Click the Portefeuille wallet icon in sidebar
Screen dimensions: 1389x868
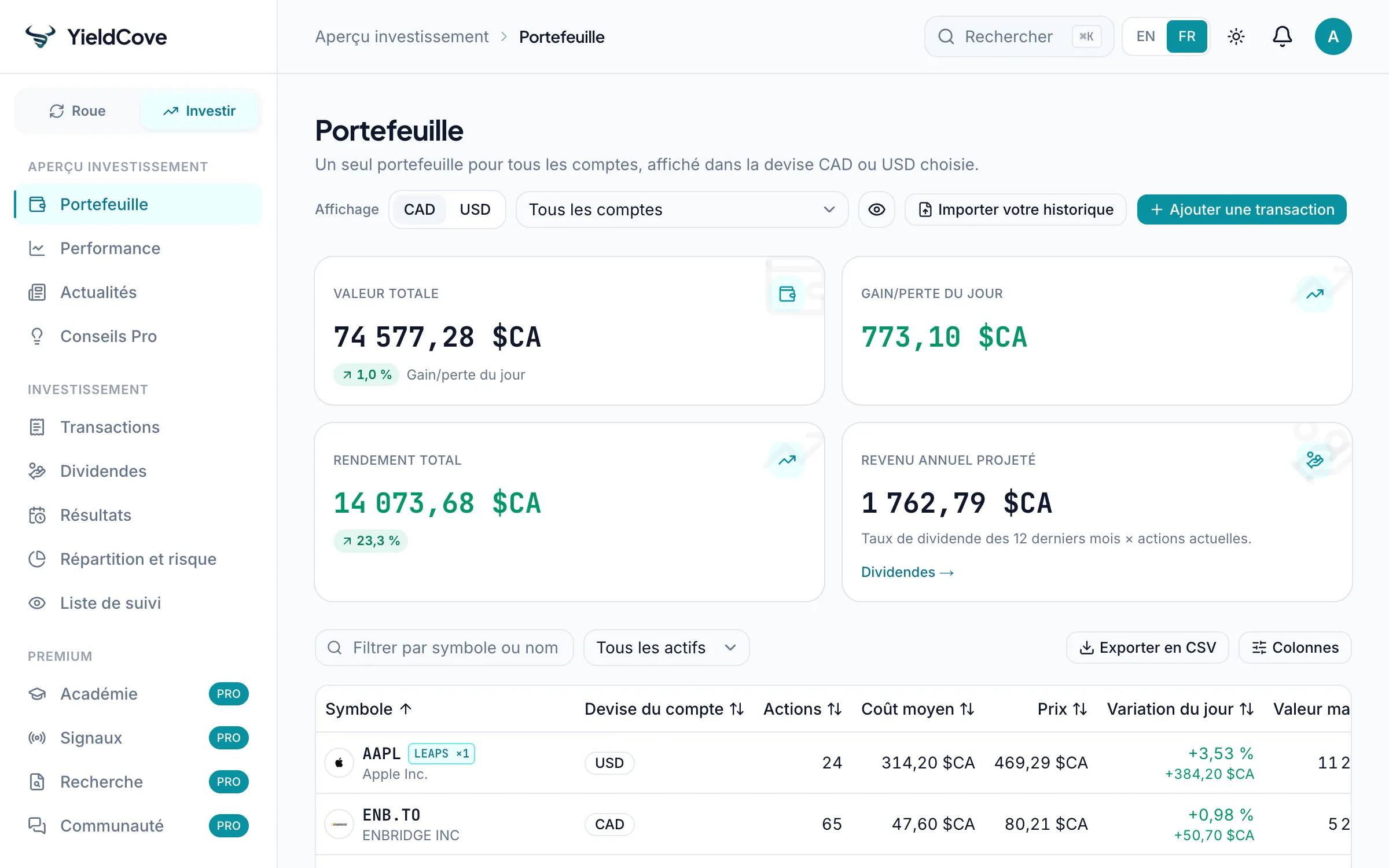click(37, 204)
